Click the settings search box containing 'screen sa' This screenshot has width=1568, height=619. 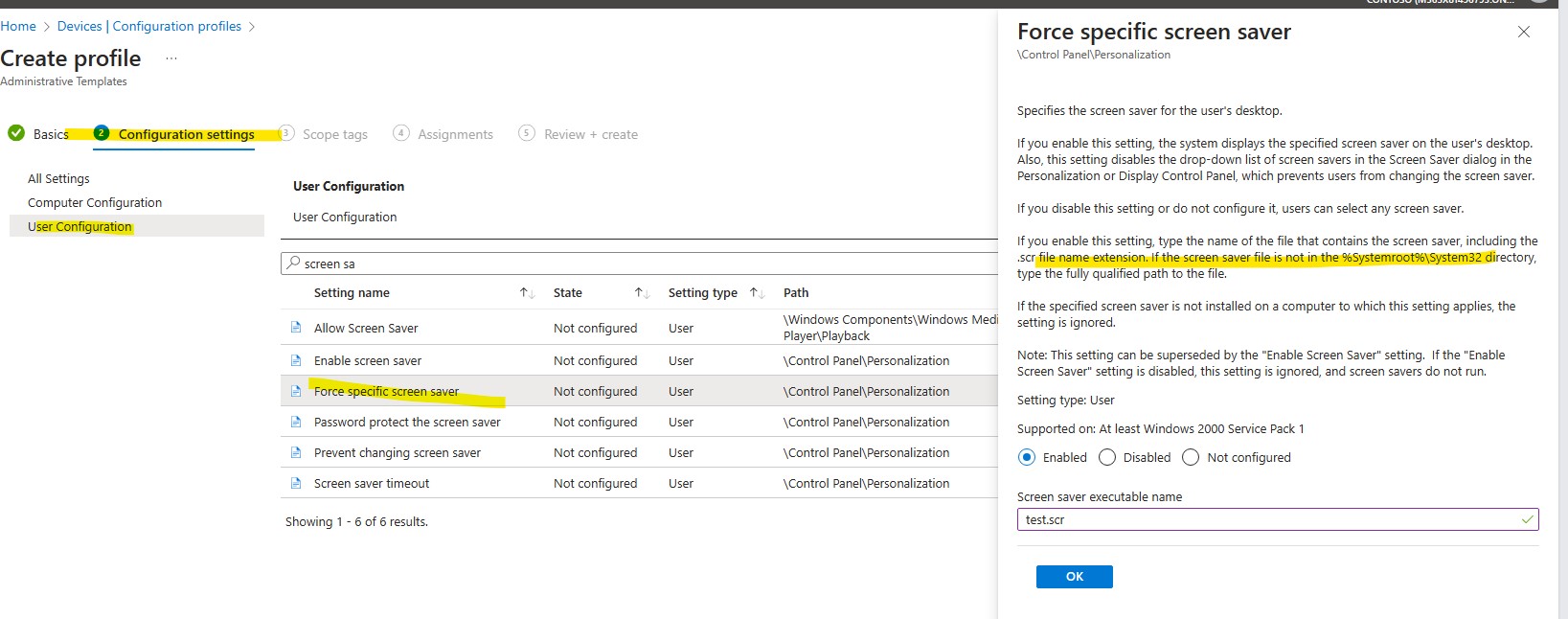(639, 264)
